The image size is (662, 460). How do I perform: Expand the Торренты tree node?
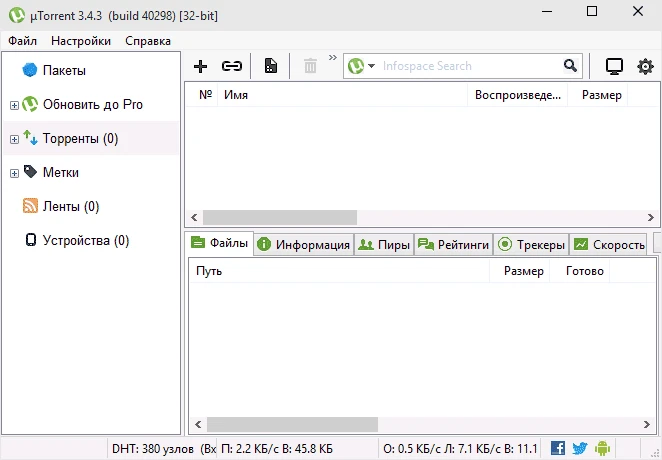pyautogui.click(x=14, y=139)
